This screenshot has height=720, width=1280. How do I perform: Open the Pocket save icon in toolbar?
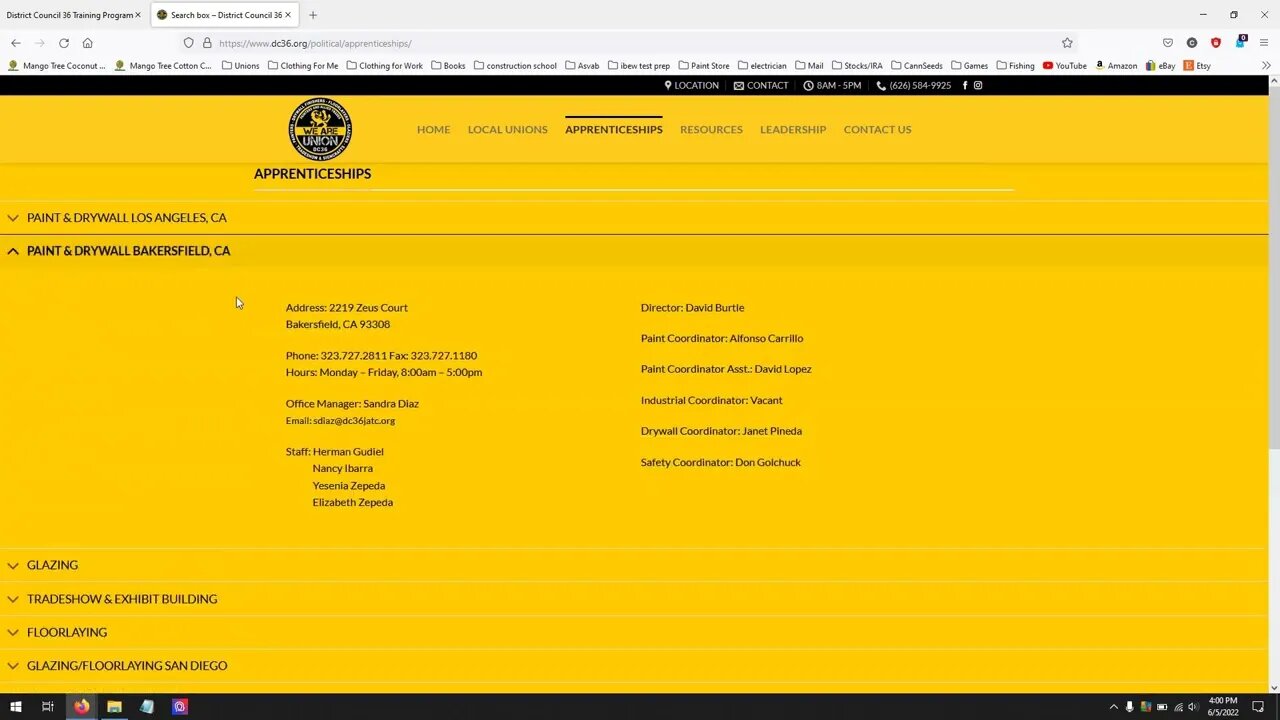pyautogui.click(x=1168, y=43)
